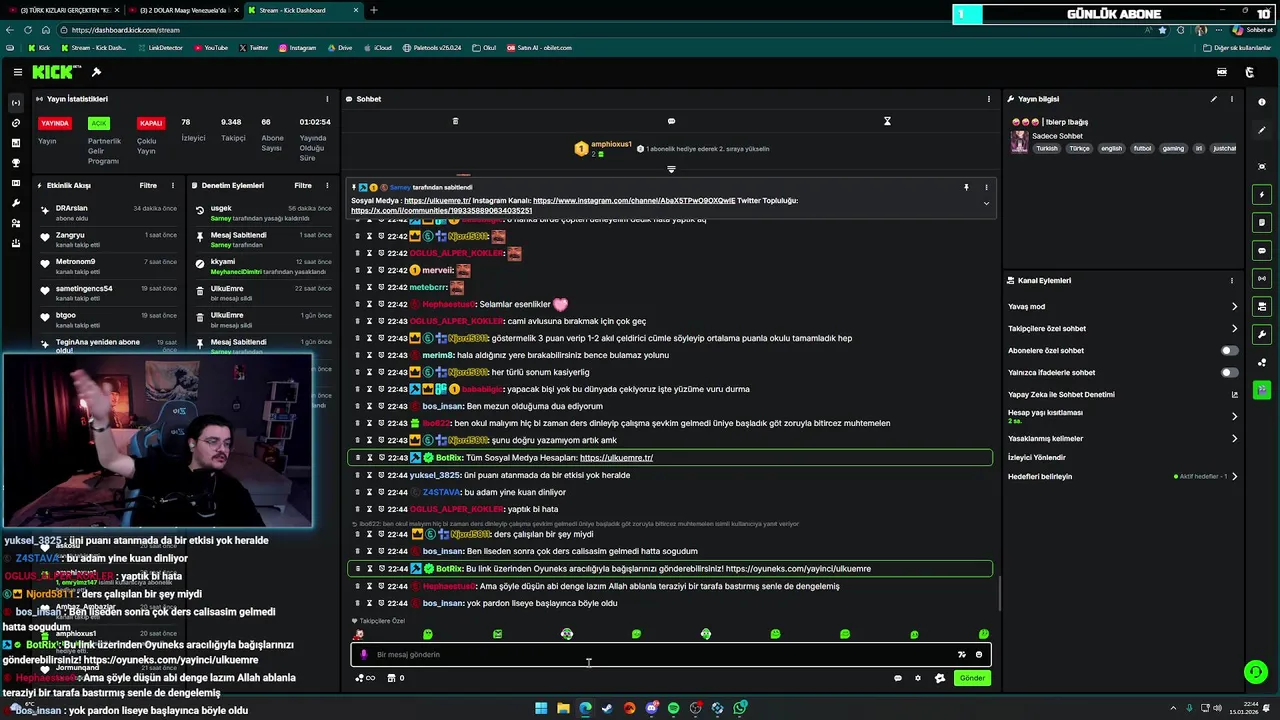
Task: Open the emoji picker in message box
Action: point(978,655)
